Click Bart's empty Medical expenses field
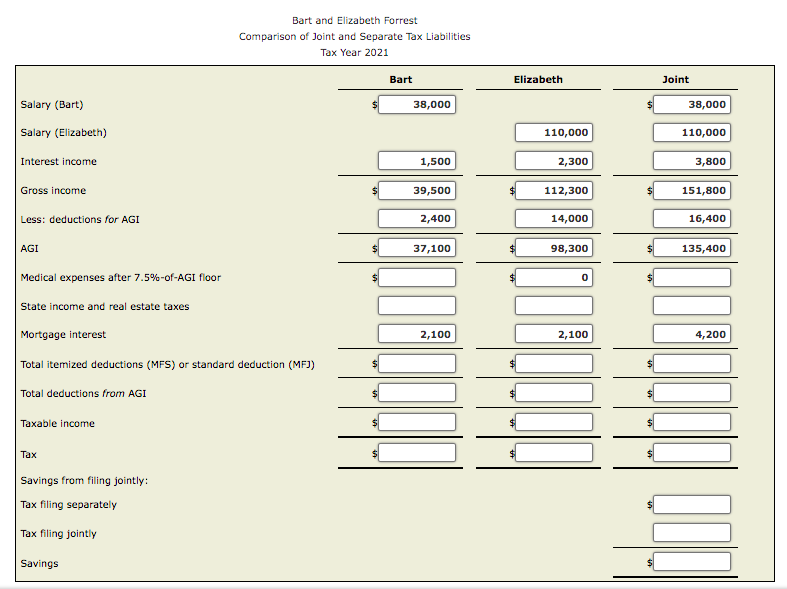 pyautogui.click(x=417, y=277)
